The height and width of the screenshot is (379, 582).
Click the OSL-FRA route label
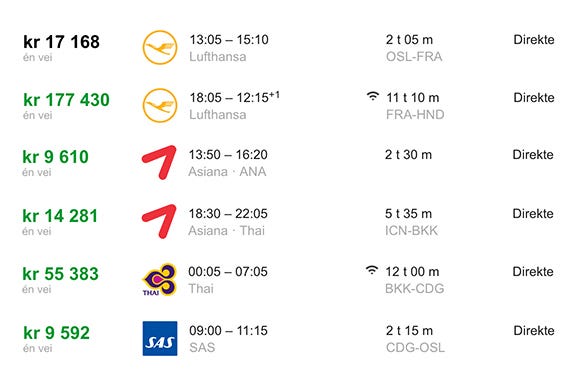(x=414, y=56)
